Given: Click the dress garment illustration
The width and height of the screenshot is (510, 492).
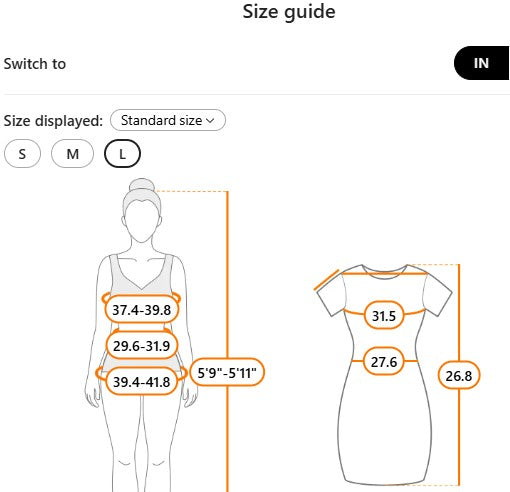Looking at the screenshot, I should 384,375.
